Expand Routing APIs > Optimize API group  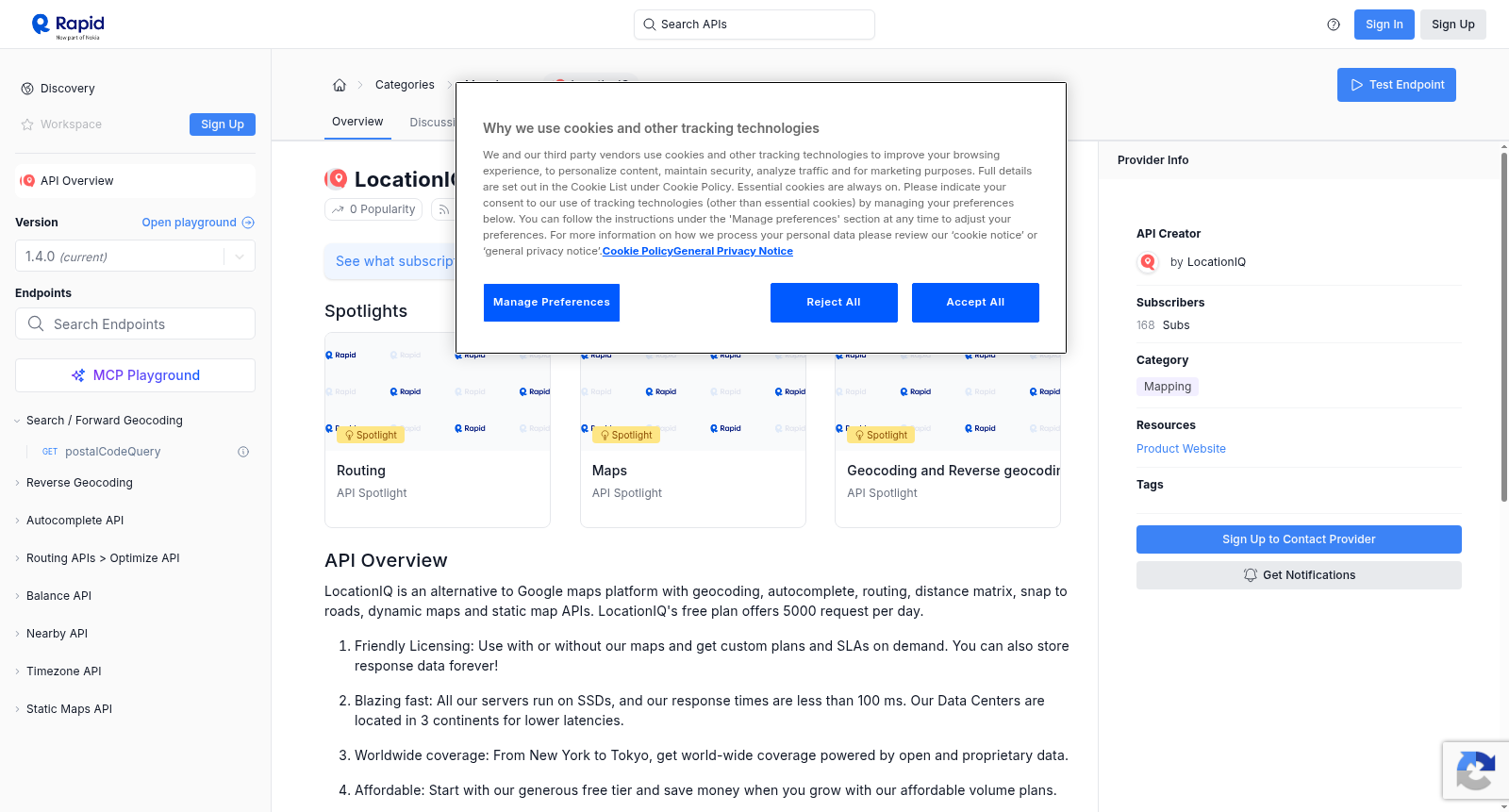(103, 558)
